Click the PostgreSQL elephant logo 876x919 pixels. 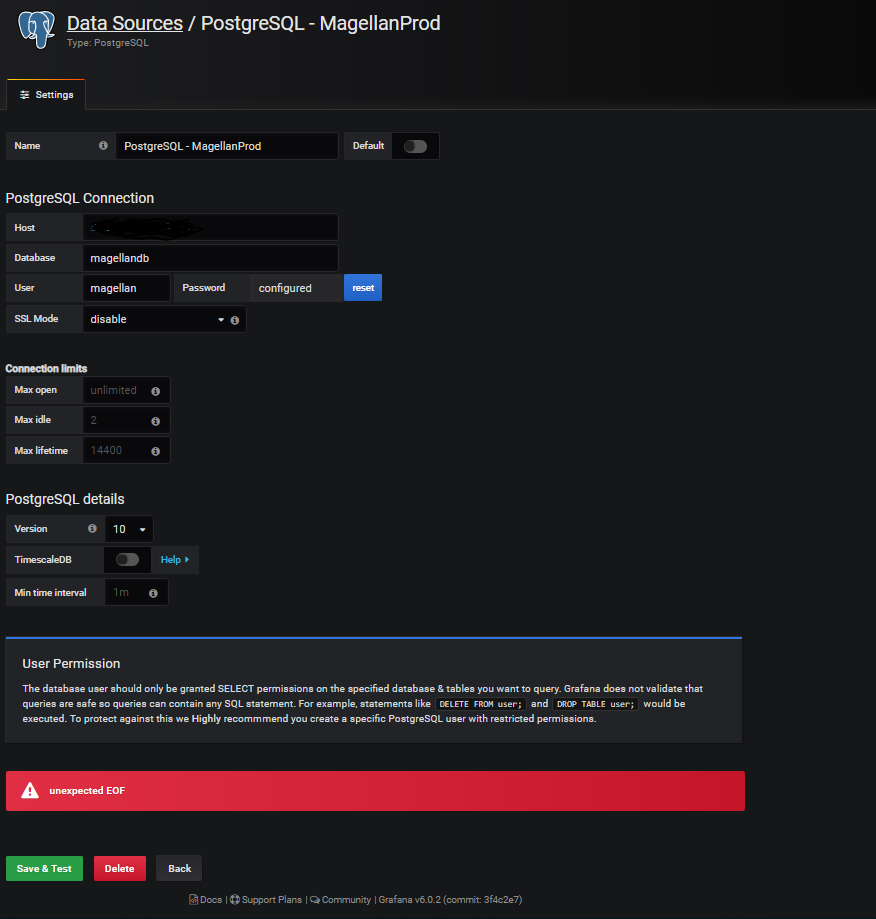pos(35,30)
